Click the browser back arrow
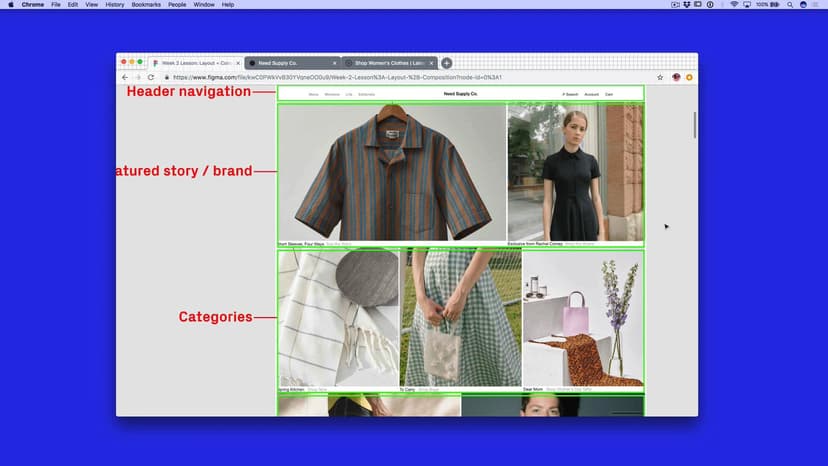The width and height of the screenshot is (828, 466). point(125,77)
